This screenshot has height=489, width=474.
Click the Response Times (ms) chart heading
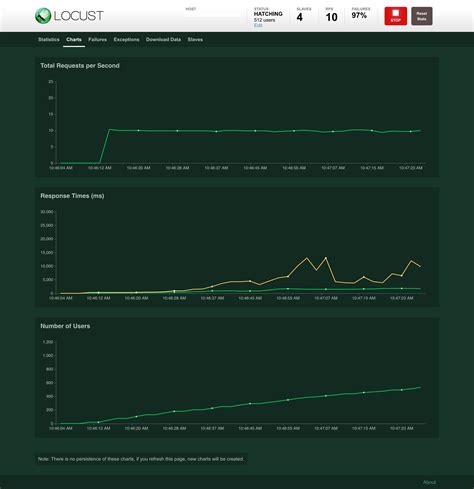point(72,196)
